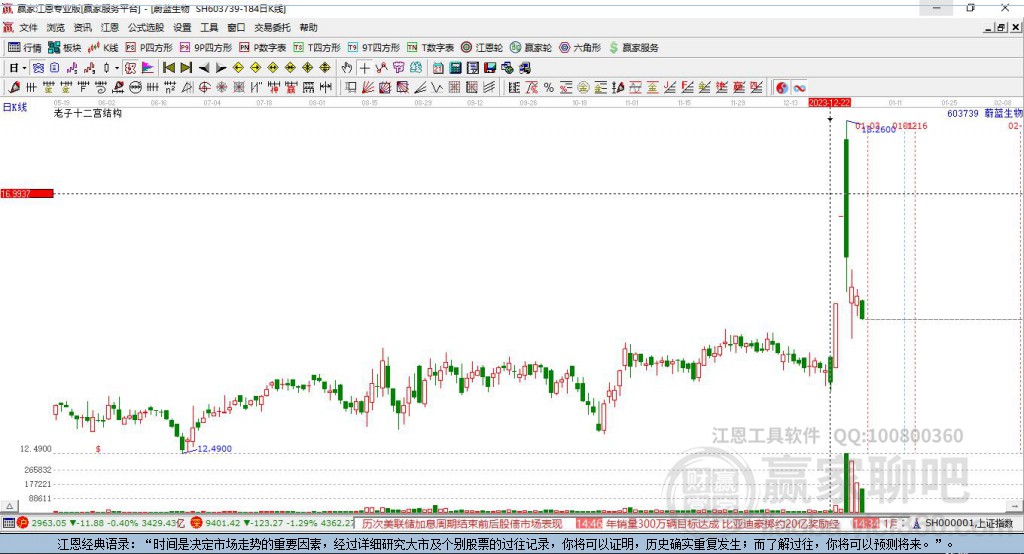This screenshot has height=554, width=1024.
Task: Open the 板块 sector view
Action: [x=64, y=48]
